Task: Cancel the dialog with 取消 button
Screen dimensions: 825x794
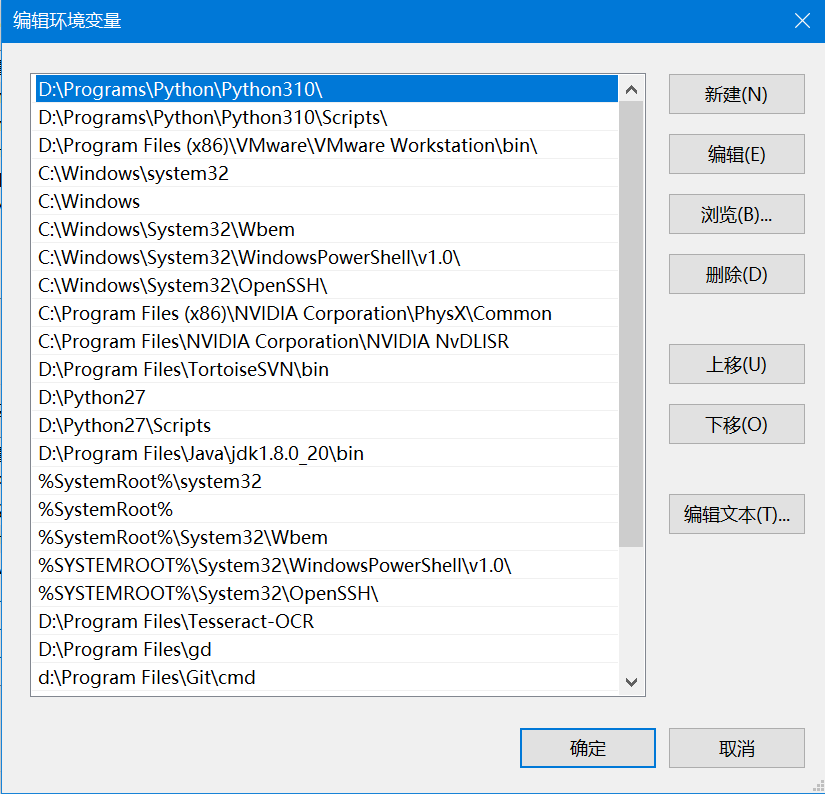Action: (x=736, y=748)
